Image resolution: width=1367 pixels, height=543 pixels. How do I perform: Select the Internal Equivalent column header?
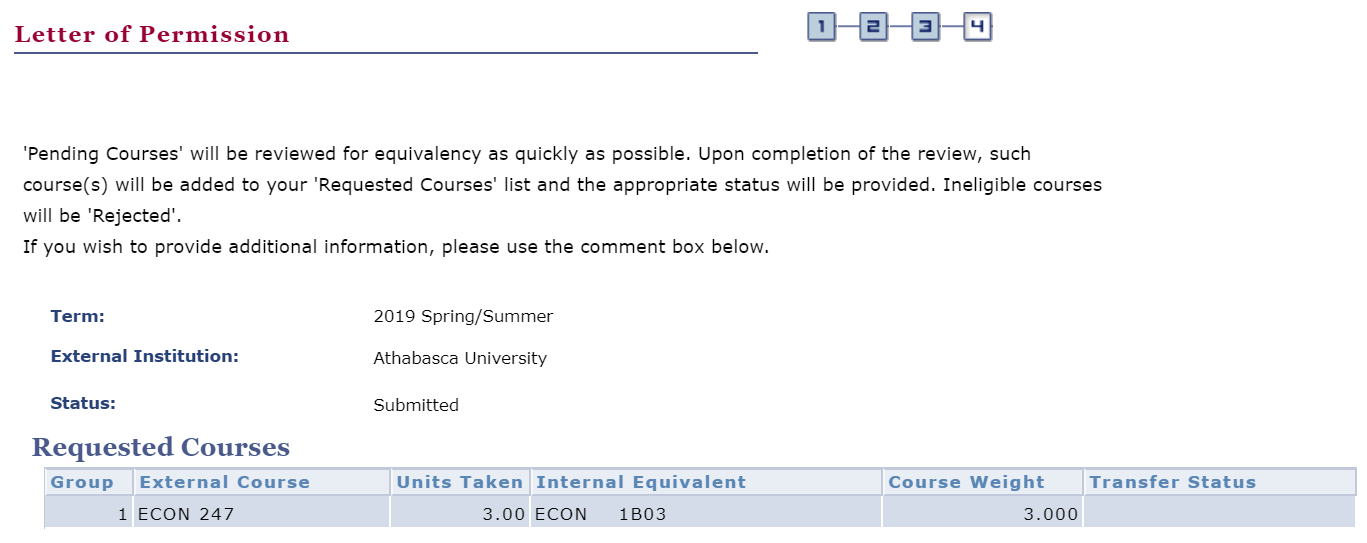click(641, 482)
